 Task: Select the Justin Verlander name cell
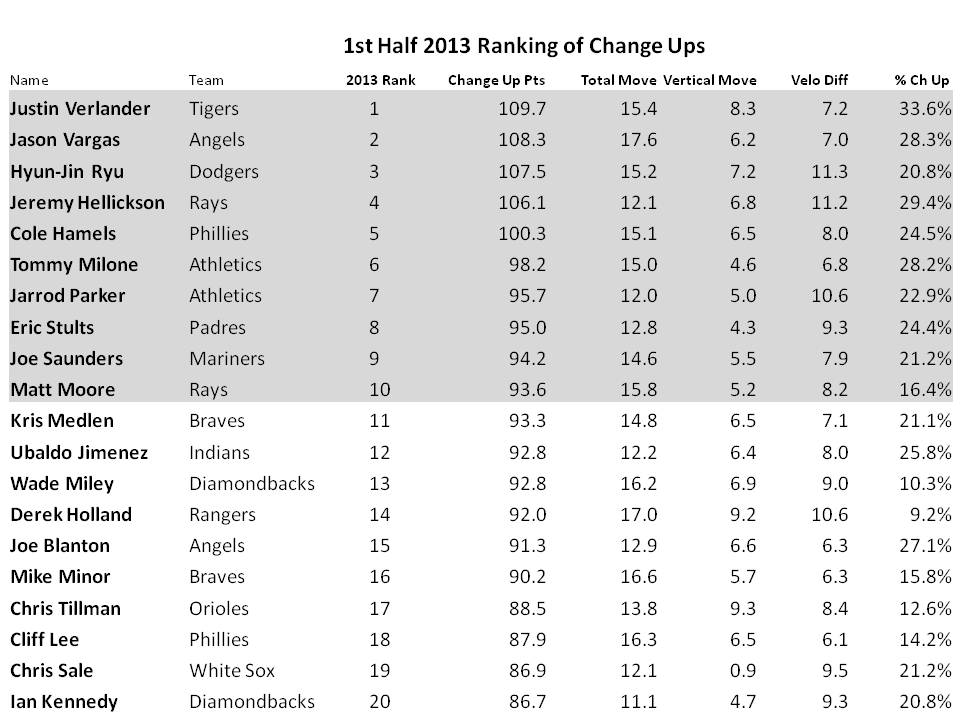pyautogui.click(x=80, y=108)
